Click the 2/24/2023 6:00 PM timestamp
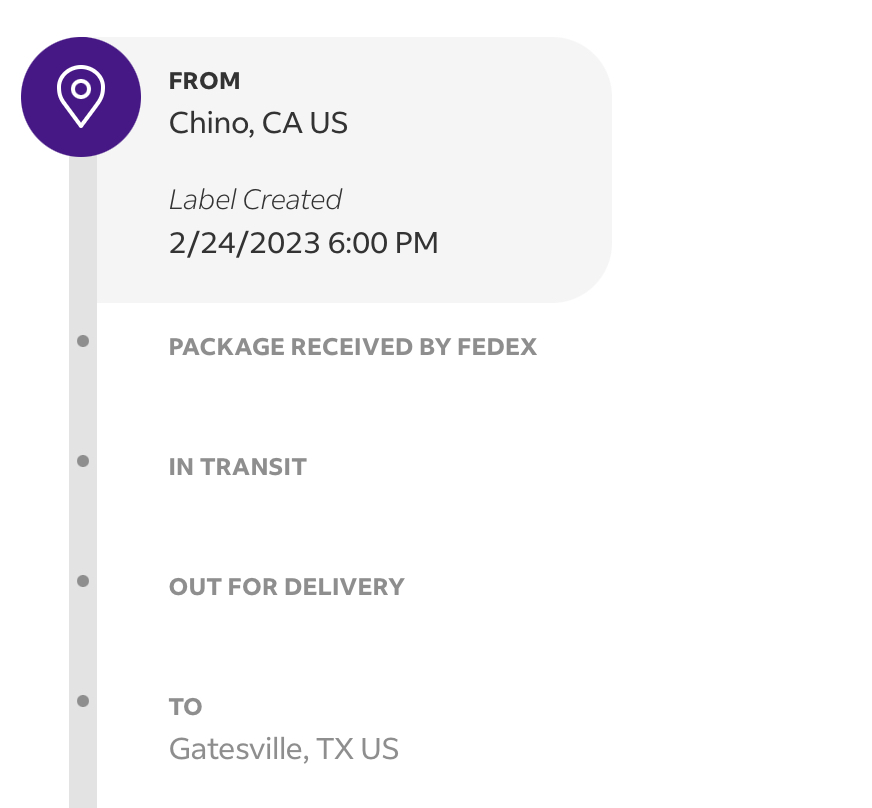The height and width of the screenshot is (808, 872). click(x=303, y=243)
